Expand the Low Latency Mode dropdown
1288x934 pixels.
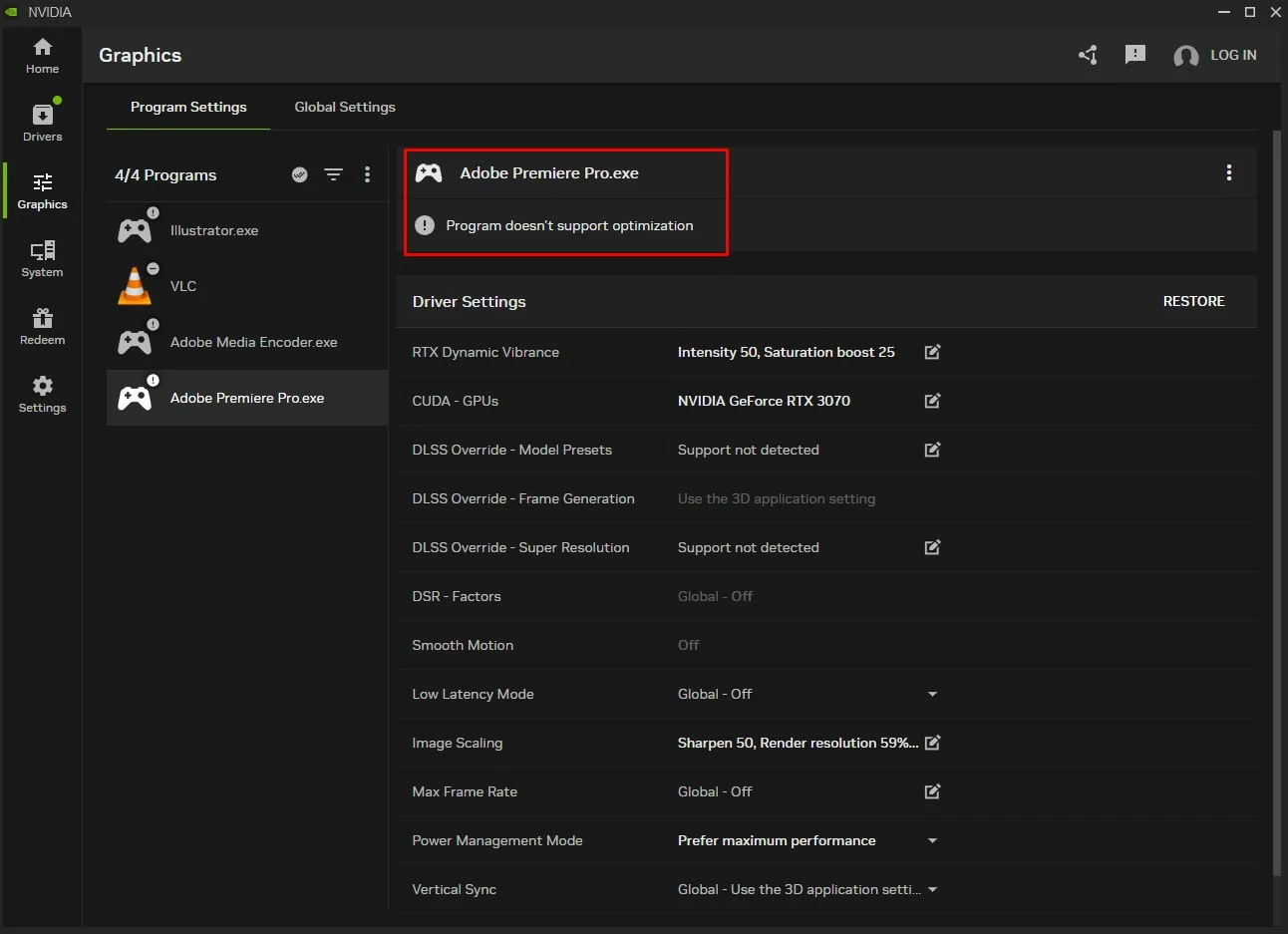point(932,694)
